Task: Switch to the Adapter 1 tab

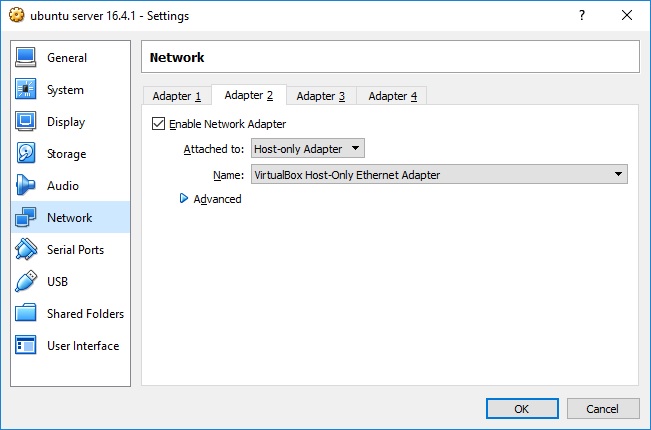Action: tap(176, 96)
